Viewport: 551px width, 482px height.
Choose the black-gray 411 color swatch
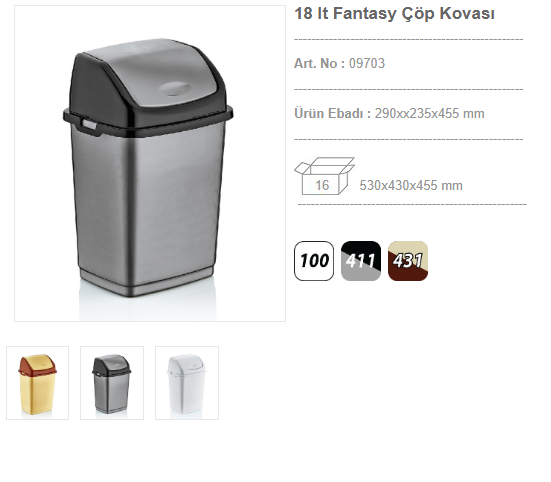361,261
